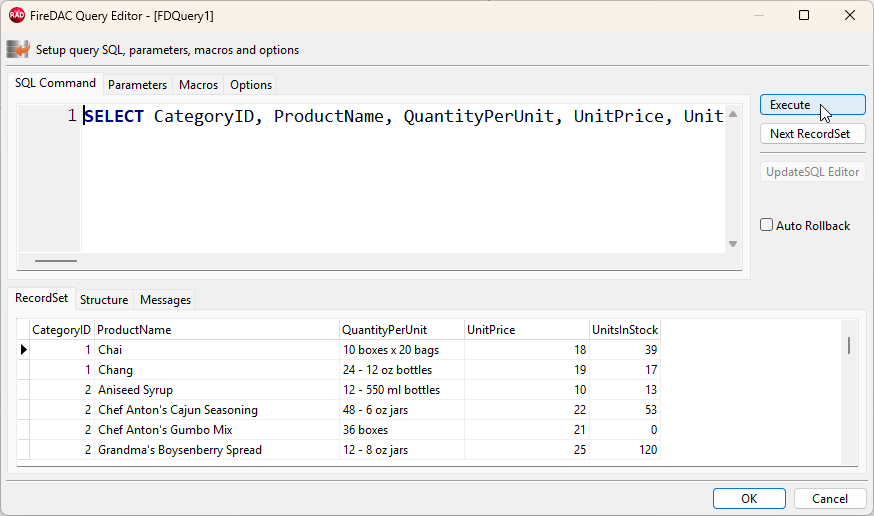874x516 pixels.
Task: Click the UpdateSQL Editor button
Action: (813, 172)
